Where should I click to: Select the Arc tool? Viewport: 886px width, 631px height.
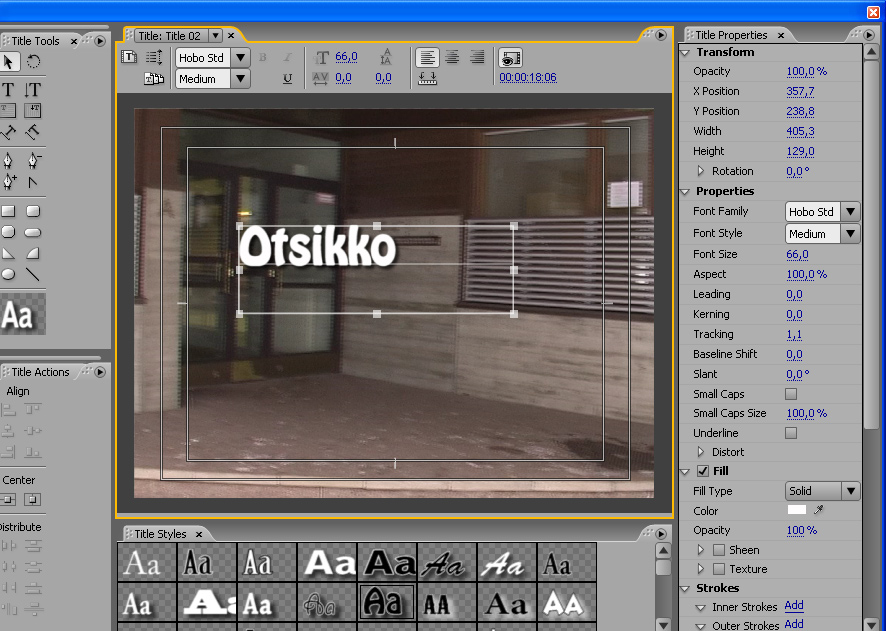click(x=33, y=253)
